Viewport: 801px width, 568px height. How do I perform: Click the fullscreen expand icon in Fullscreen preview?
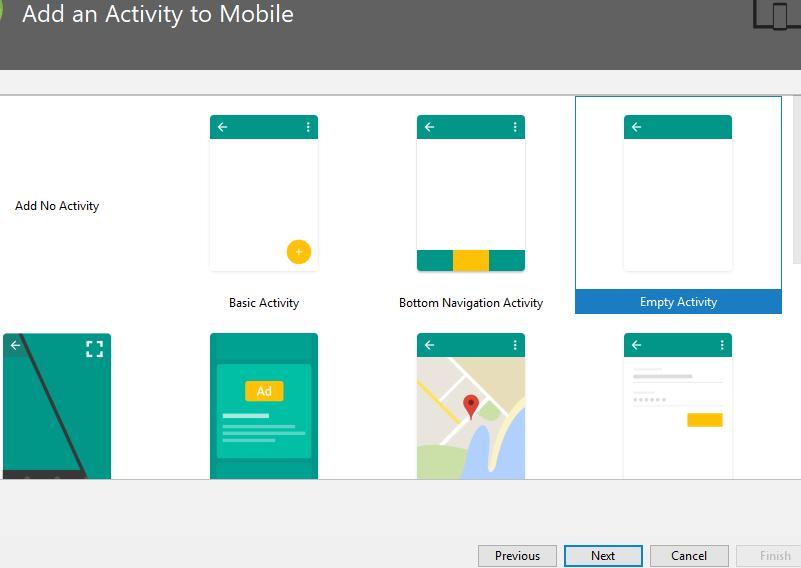click(95, 349)
